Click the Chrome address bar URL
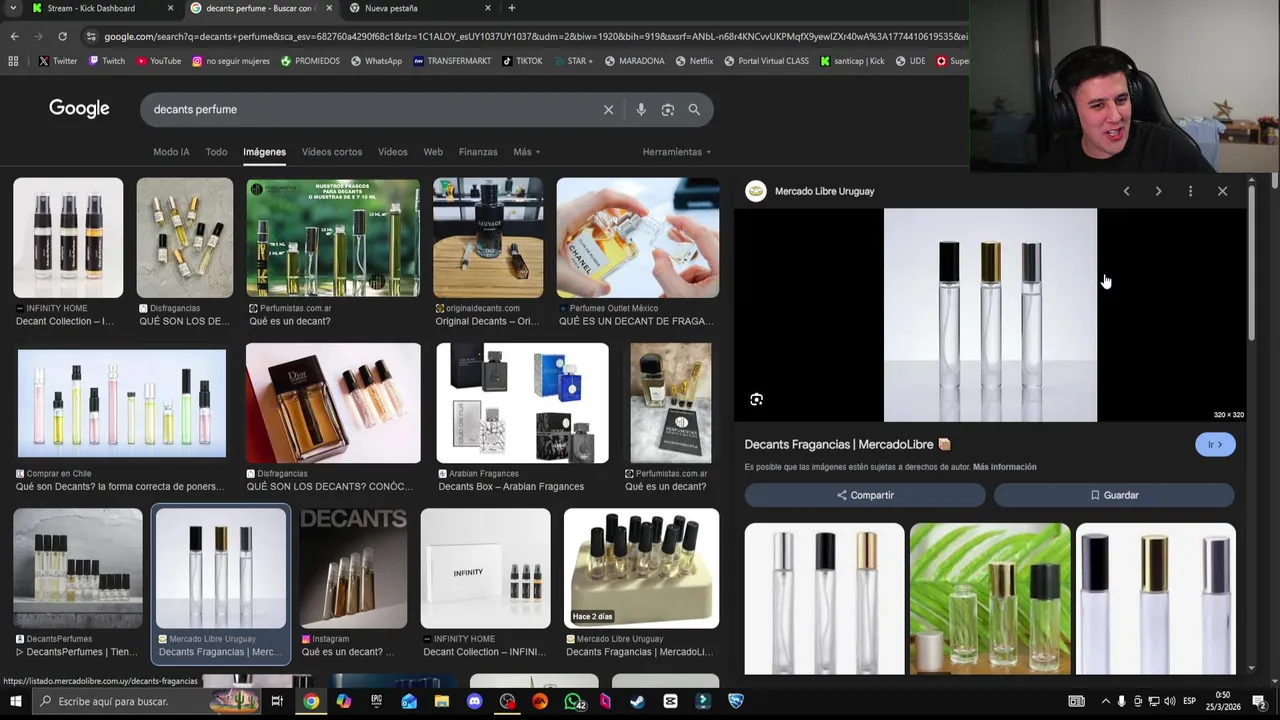Viewport: 1280px width, 720px height. [535, 37]
